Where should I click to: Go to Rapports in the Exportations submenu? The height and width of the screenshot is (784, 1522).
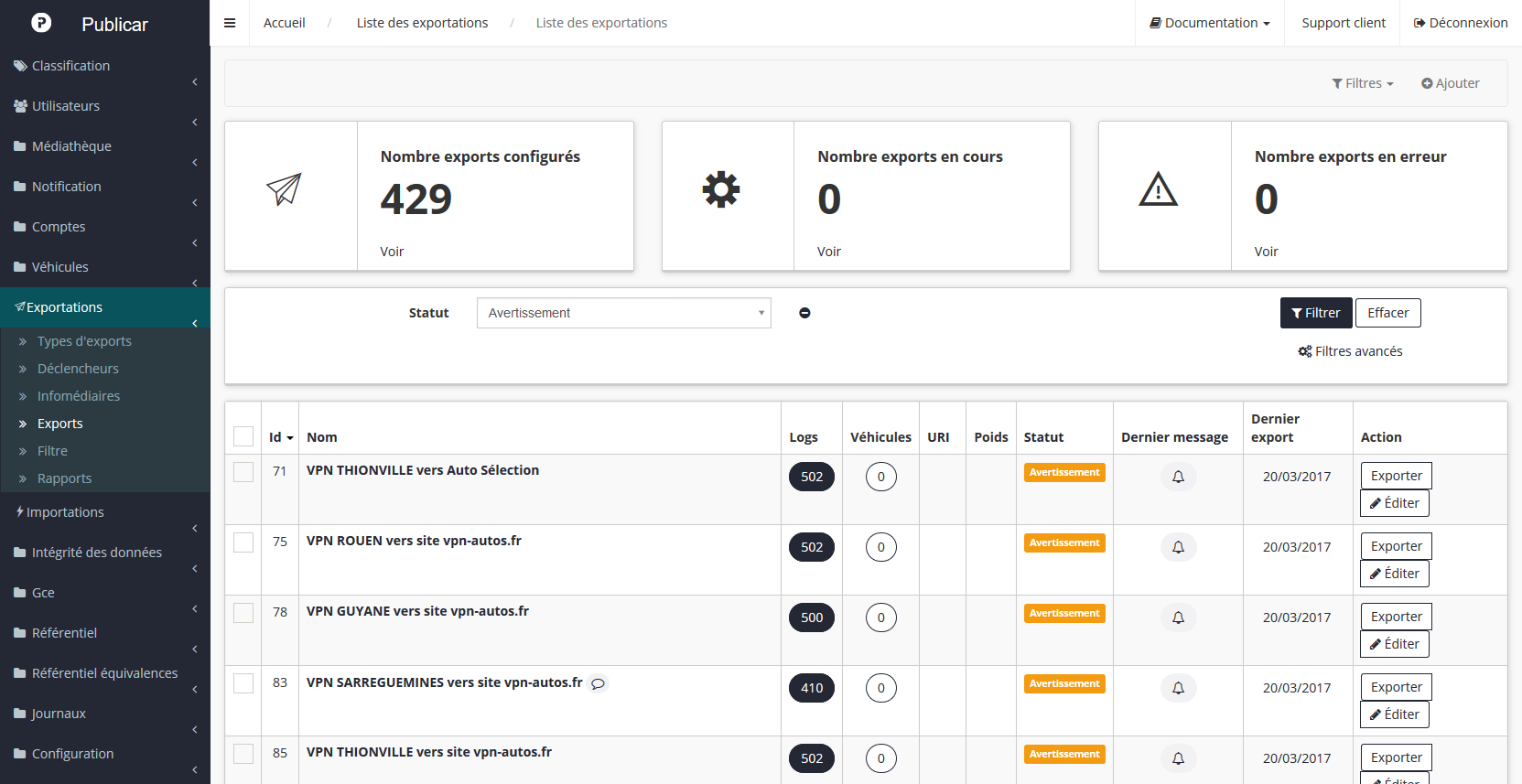click(64, 478)
